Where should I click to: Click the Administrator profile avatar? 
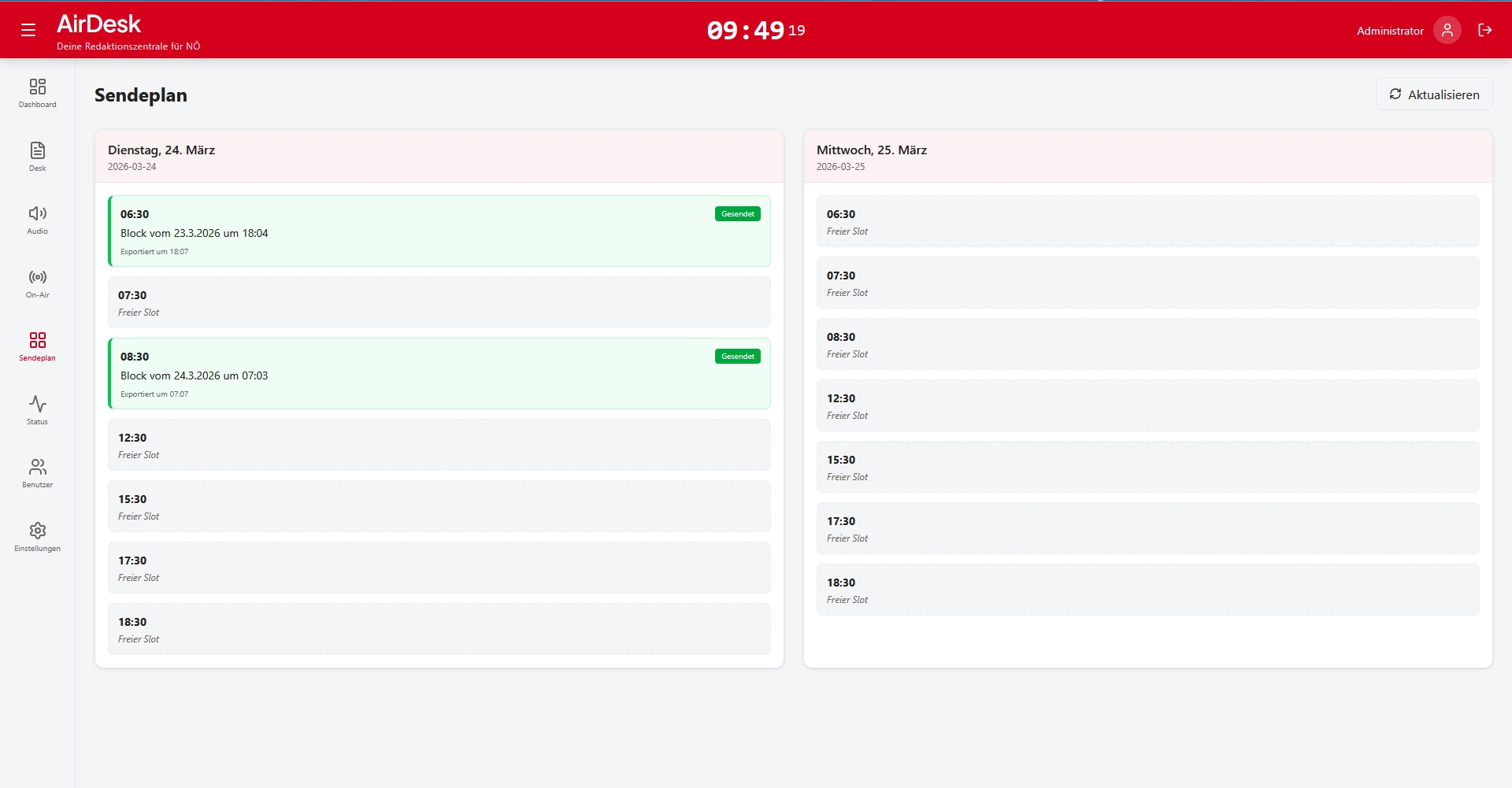[1447, 30]
